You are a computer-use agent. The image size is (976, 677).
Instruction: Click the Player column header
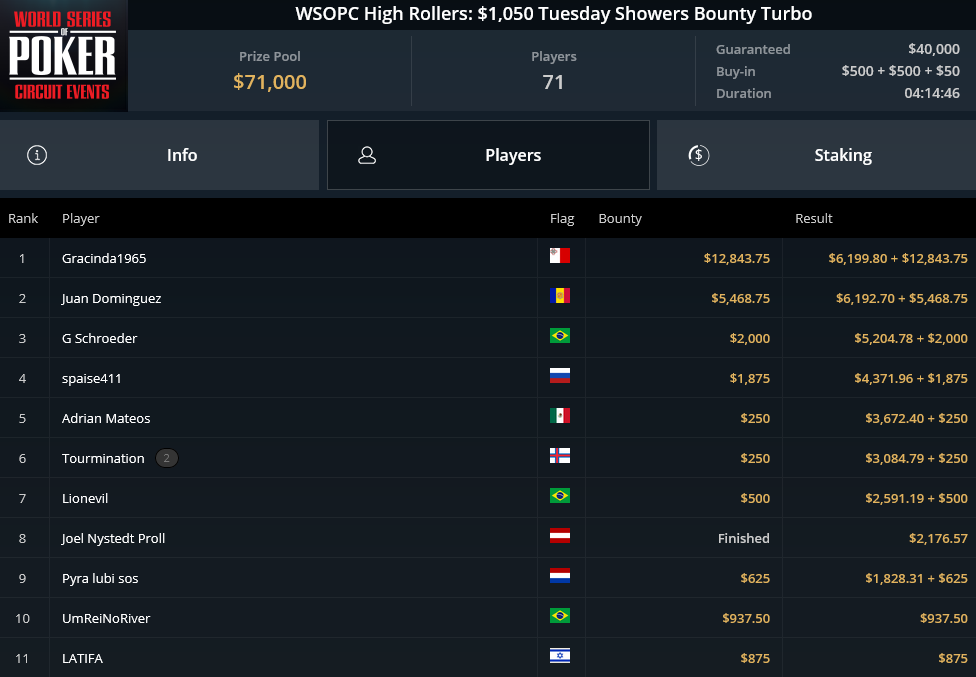pos(80,218)
